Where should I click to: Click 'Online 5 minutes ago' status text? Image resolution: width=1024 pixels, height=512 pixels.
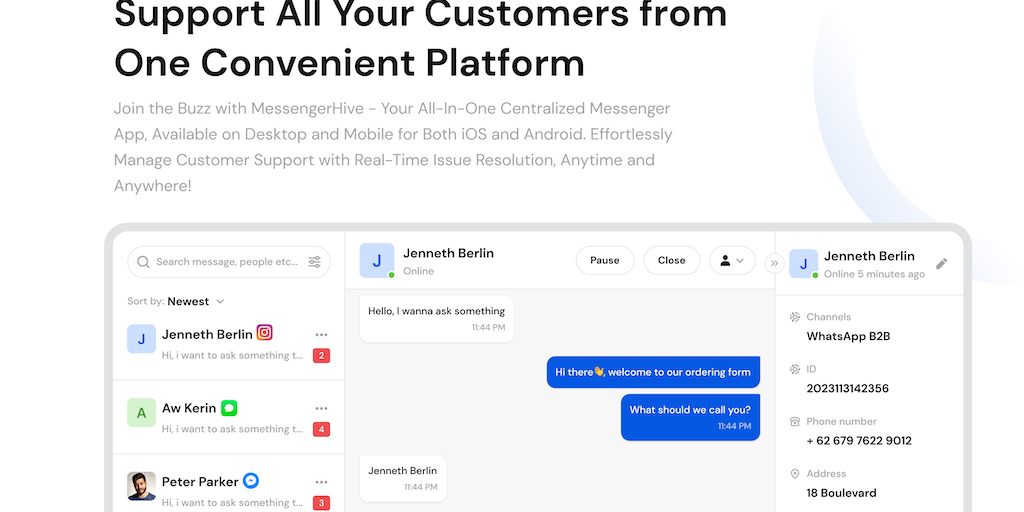click(x=874, y=274)
